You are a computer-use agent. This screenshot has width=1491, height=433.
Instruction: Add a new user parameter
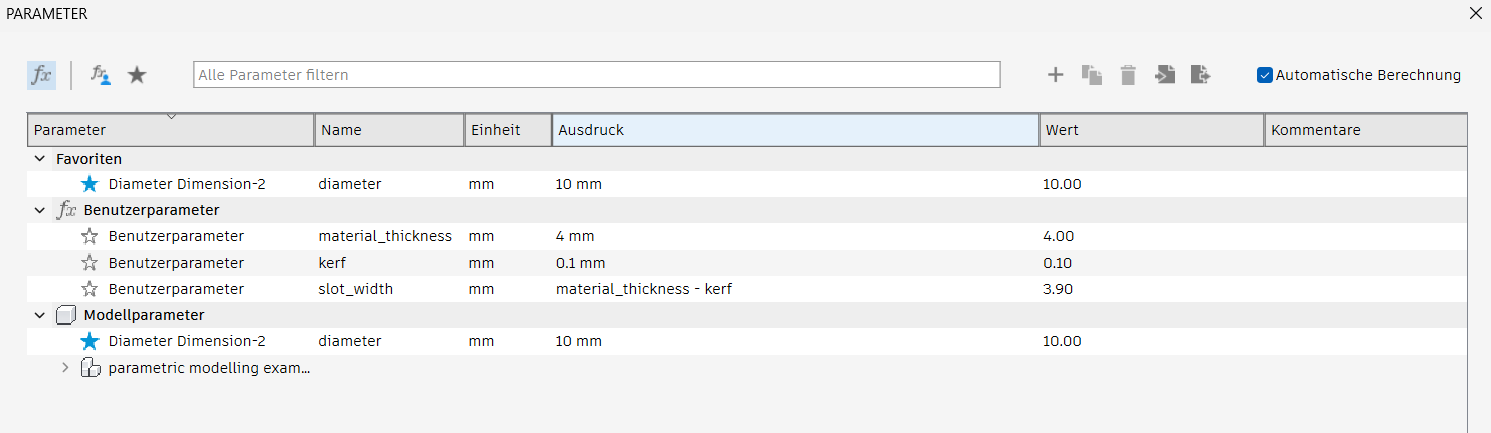[1055, 75]
